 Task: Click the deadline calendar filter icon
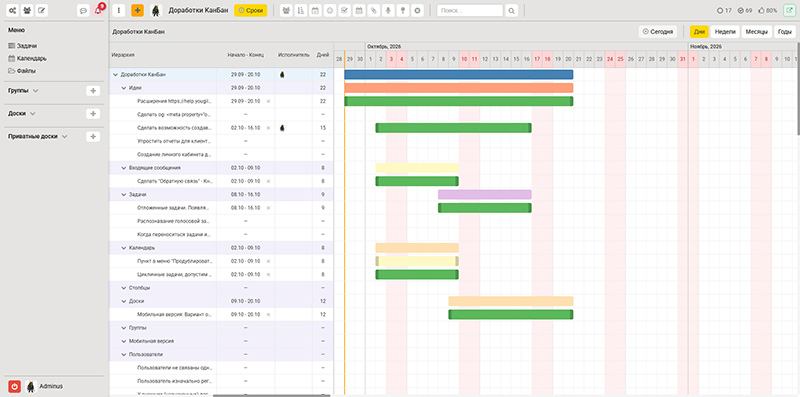click(x=315, y=10)
